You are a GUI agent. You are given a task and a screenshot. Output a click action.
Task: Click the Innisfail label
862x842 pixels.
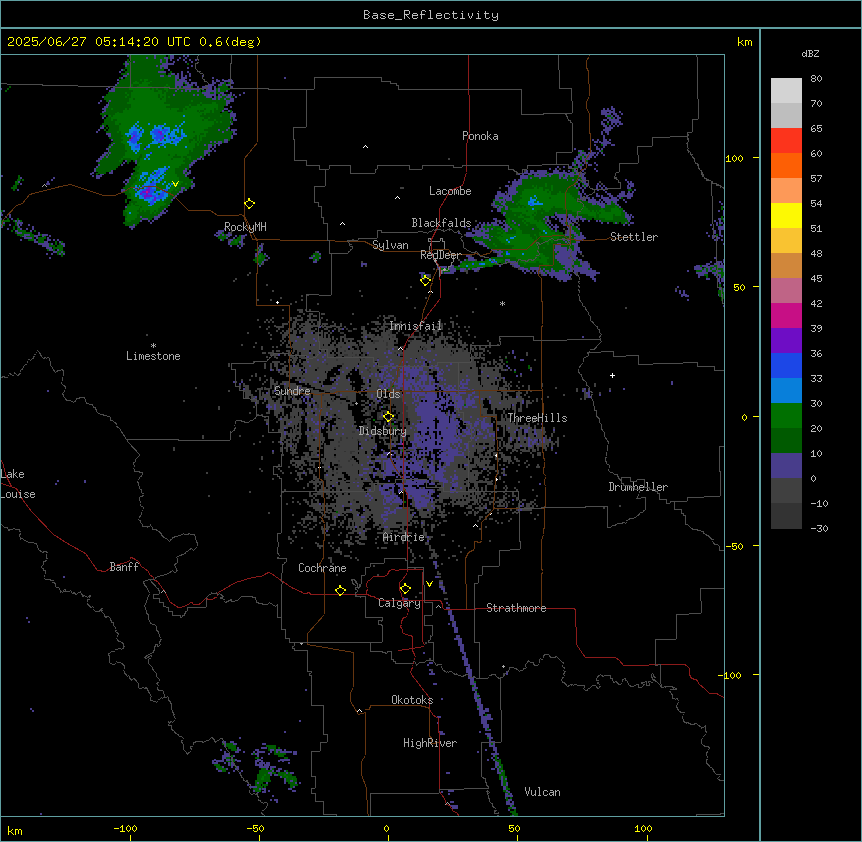(x=416, y=326)
